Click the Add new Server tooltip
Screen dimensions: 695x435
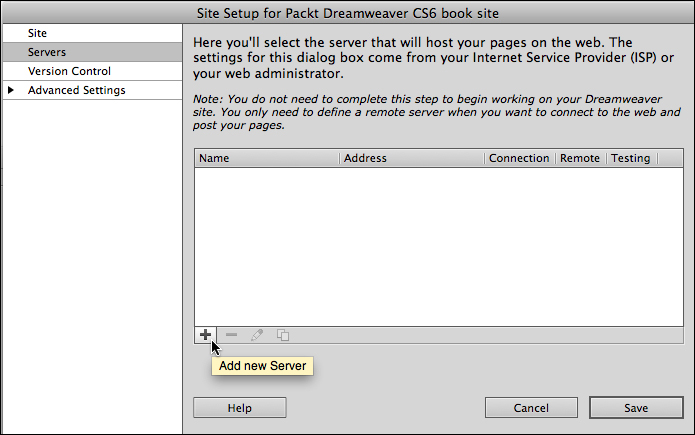(263, 366)
